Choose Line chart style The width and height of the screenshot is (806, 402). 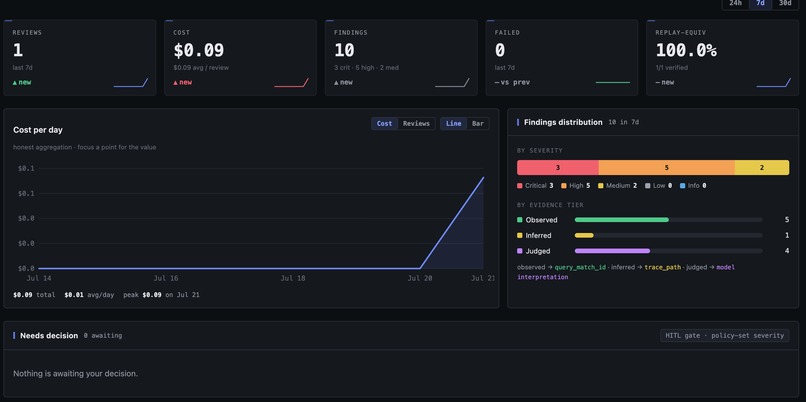[453, 123]
